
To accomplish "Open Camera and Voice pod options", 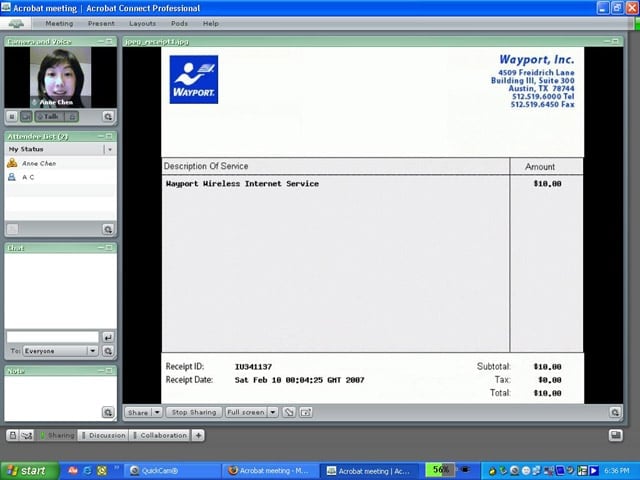I will [108, 117].
